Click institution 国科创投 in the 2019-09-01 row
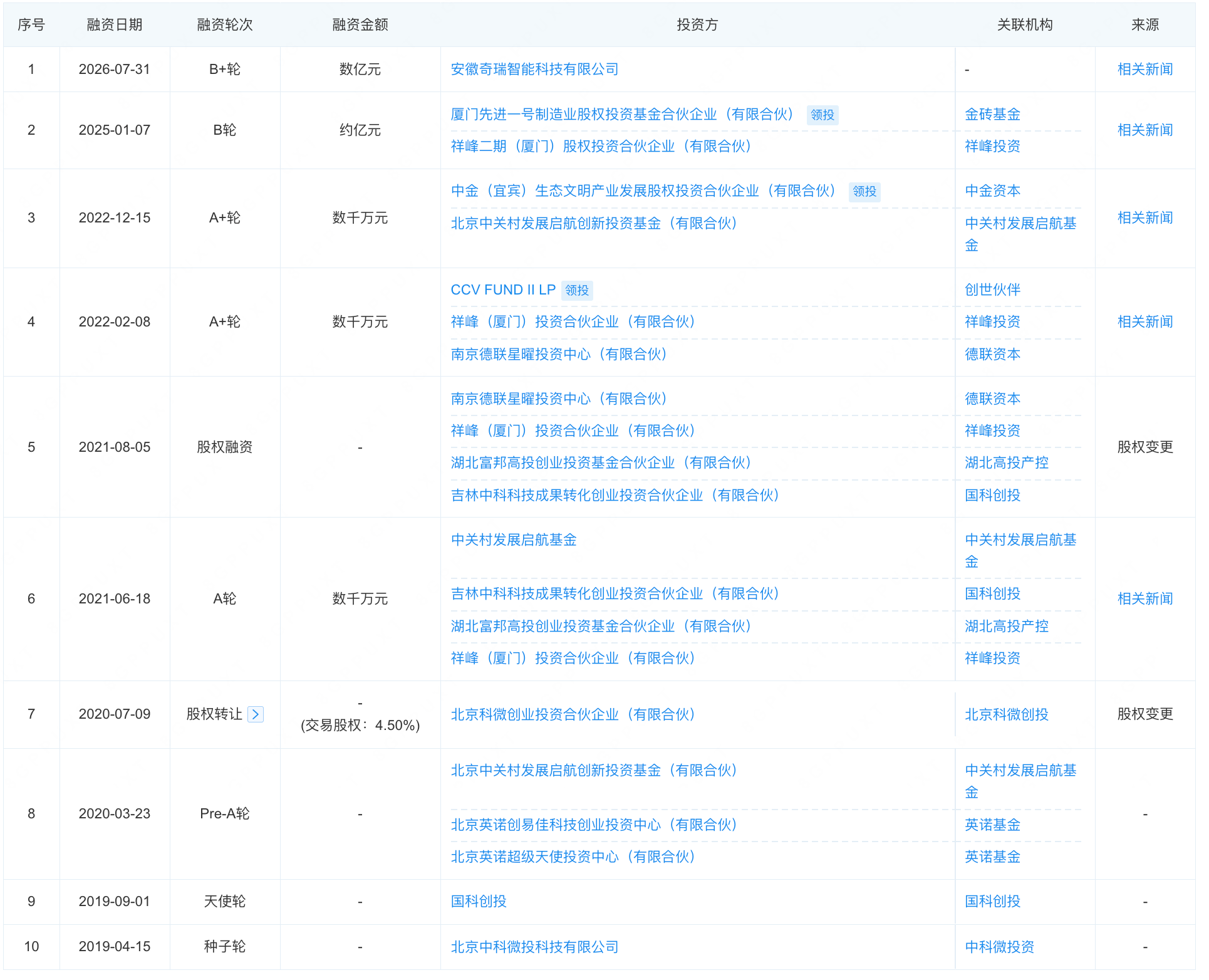The height and width of the screenshot is (980, 1209). pyautogui.click(x=993, y=902)
